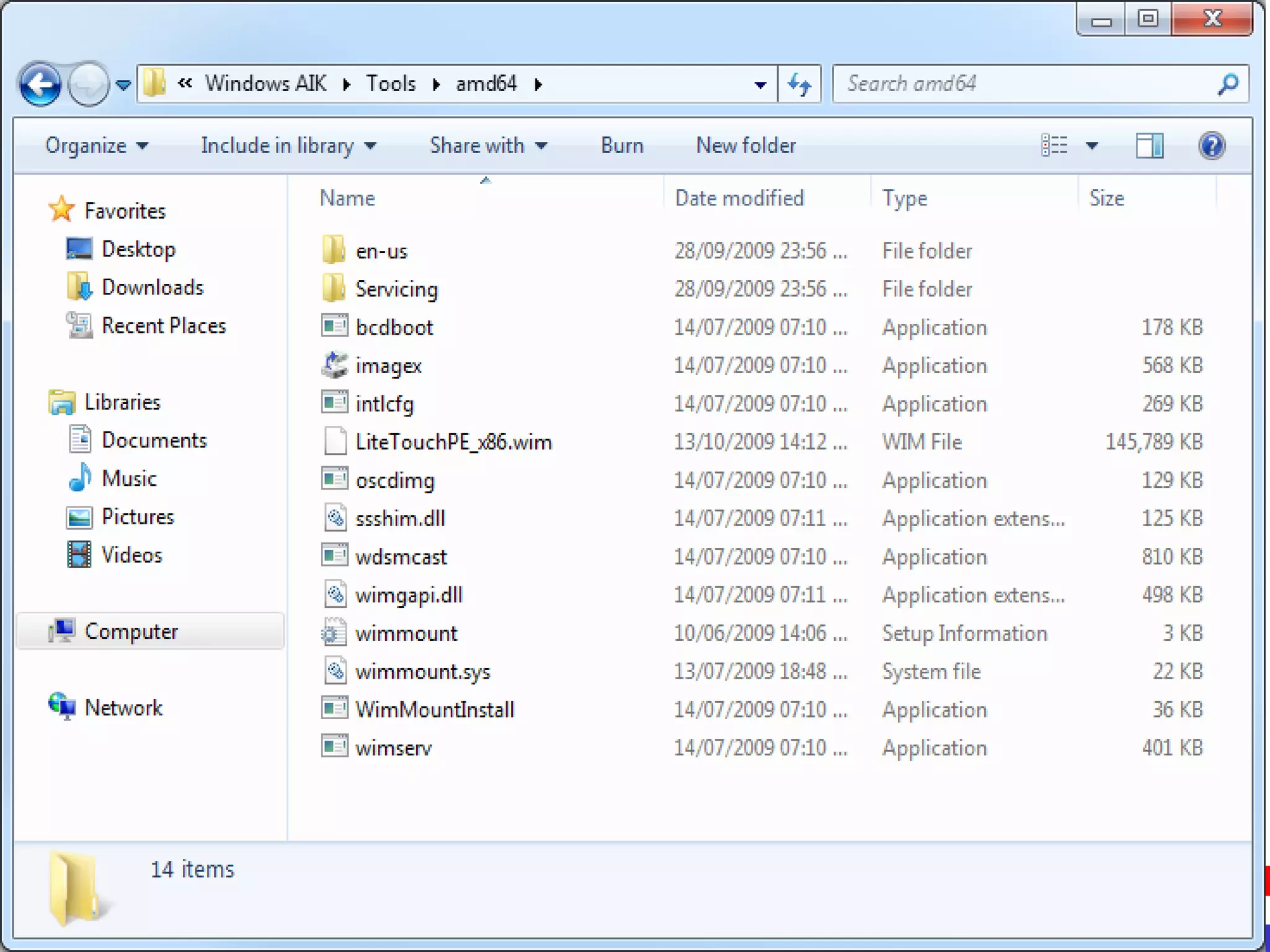The height and width of the screenshot is (952, 1270).
Task: Click the wimserv application icon
Action: [x=335, y=747]
